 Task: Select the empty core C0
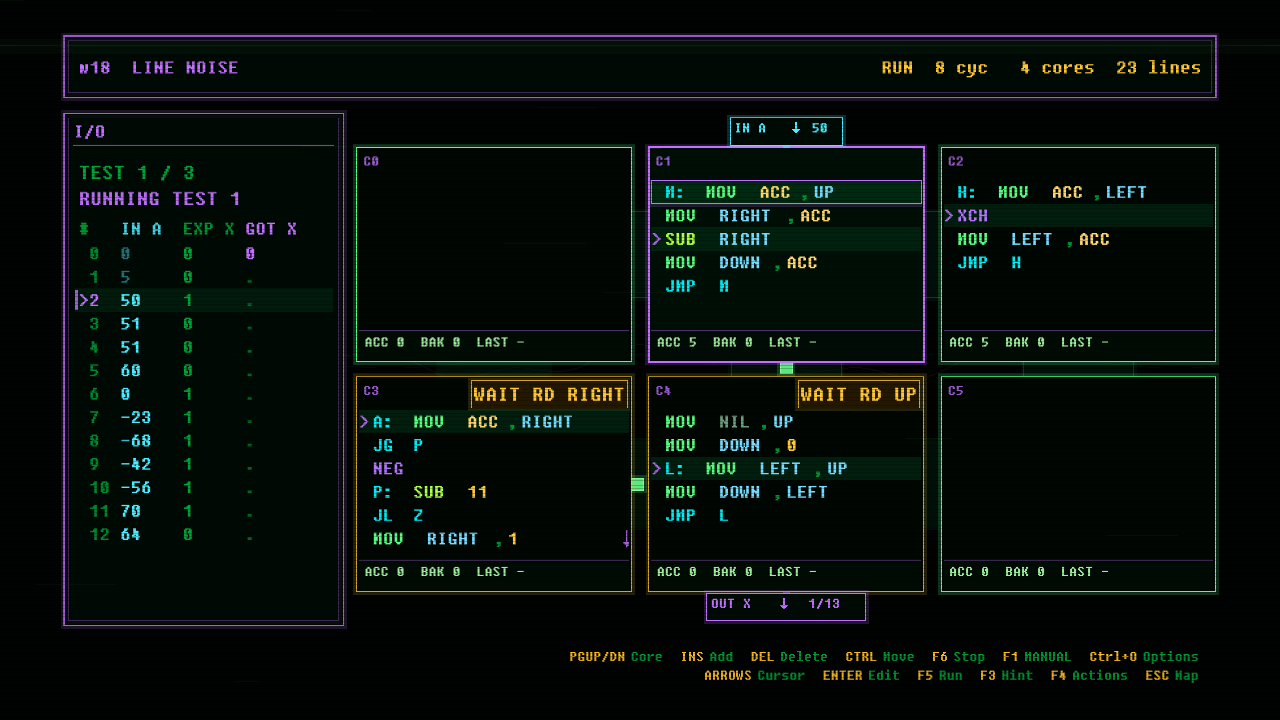494,254
